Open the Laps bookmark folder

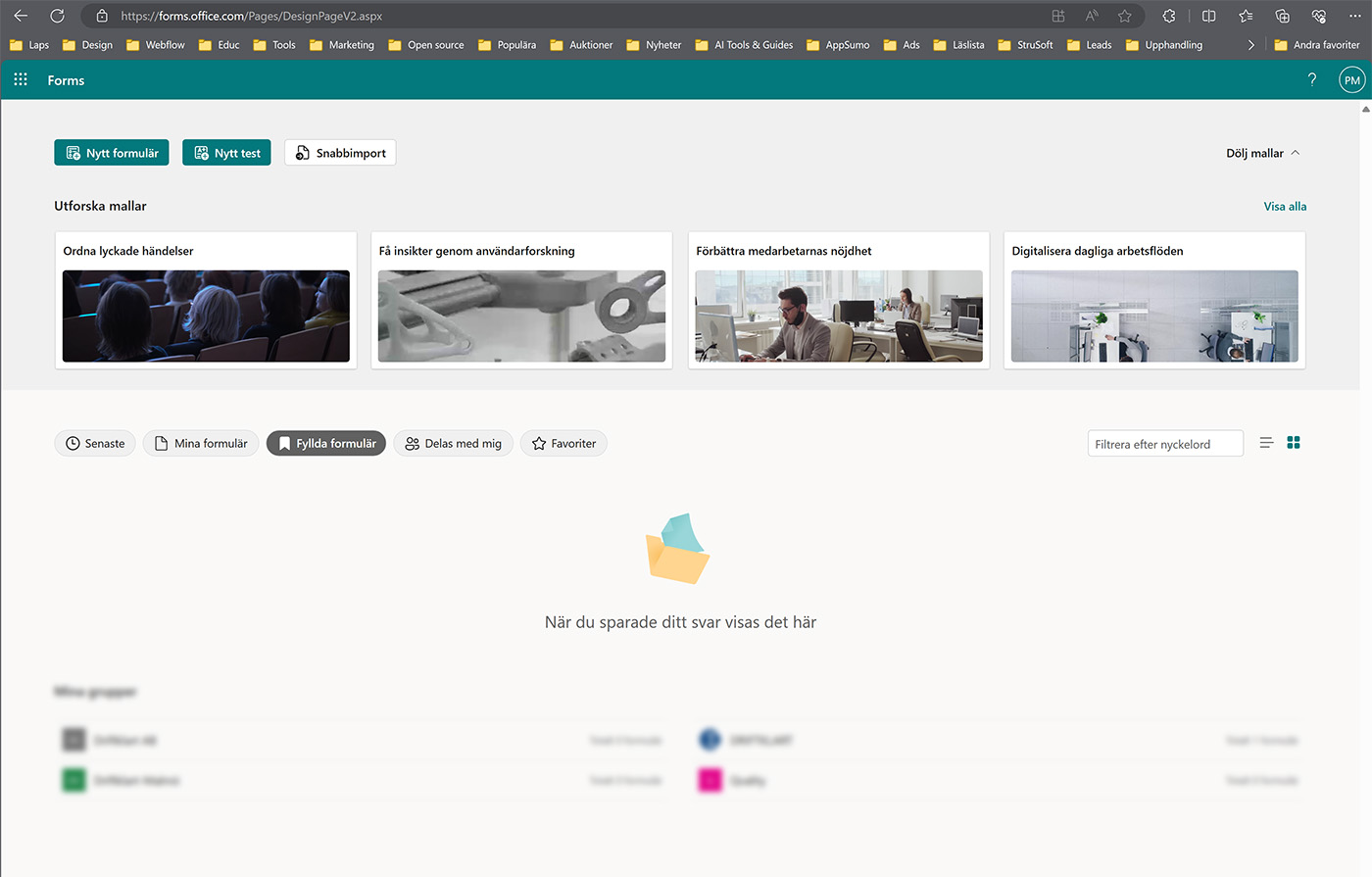(x=29, y=45)
